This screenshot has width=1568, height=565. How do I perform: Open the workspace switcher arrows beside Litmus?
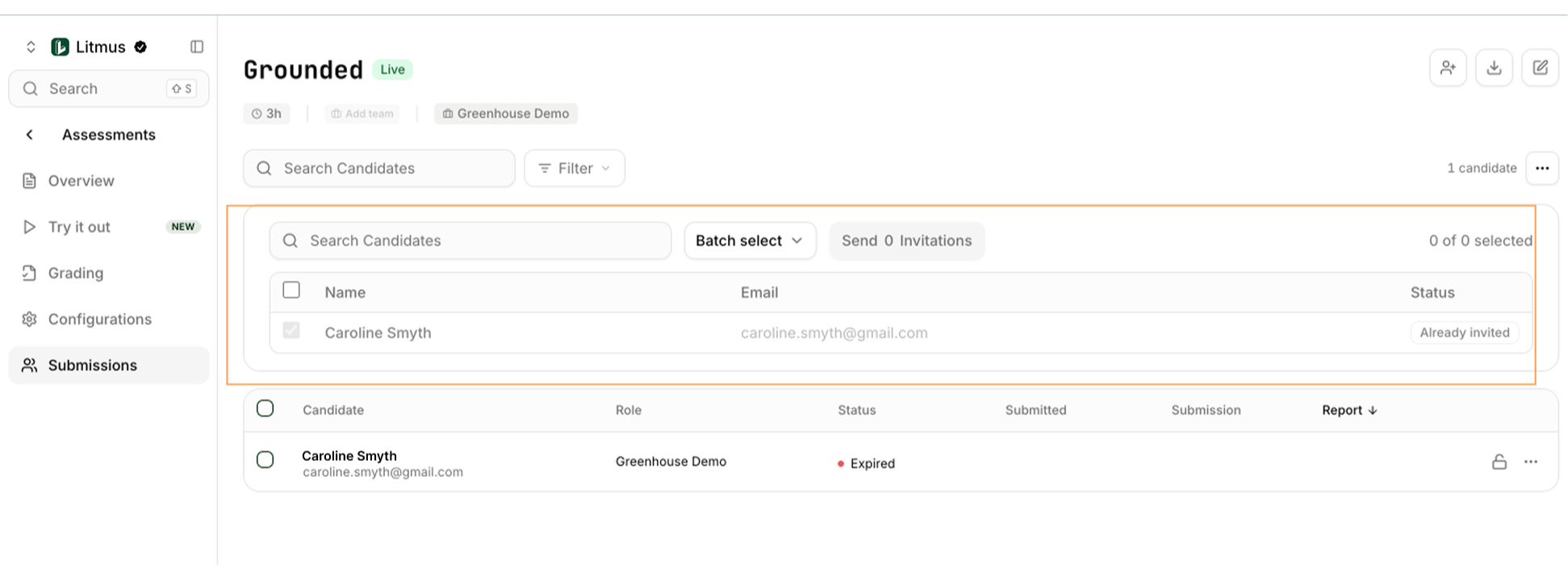31,47
